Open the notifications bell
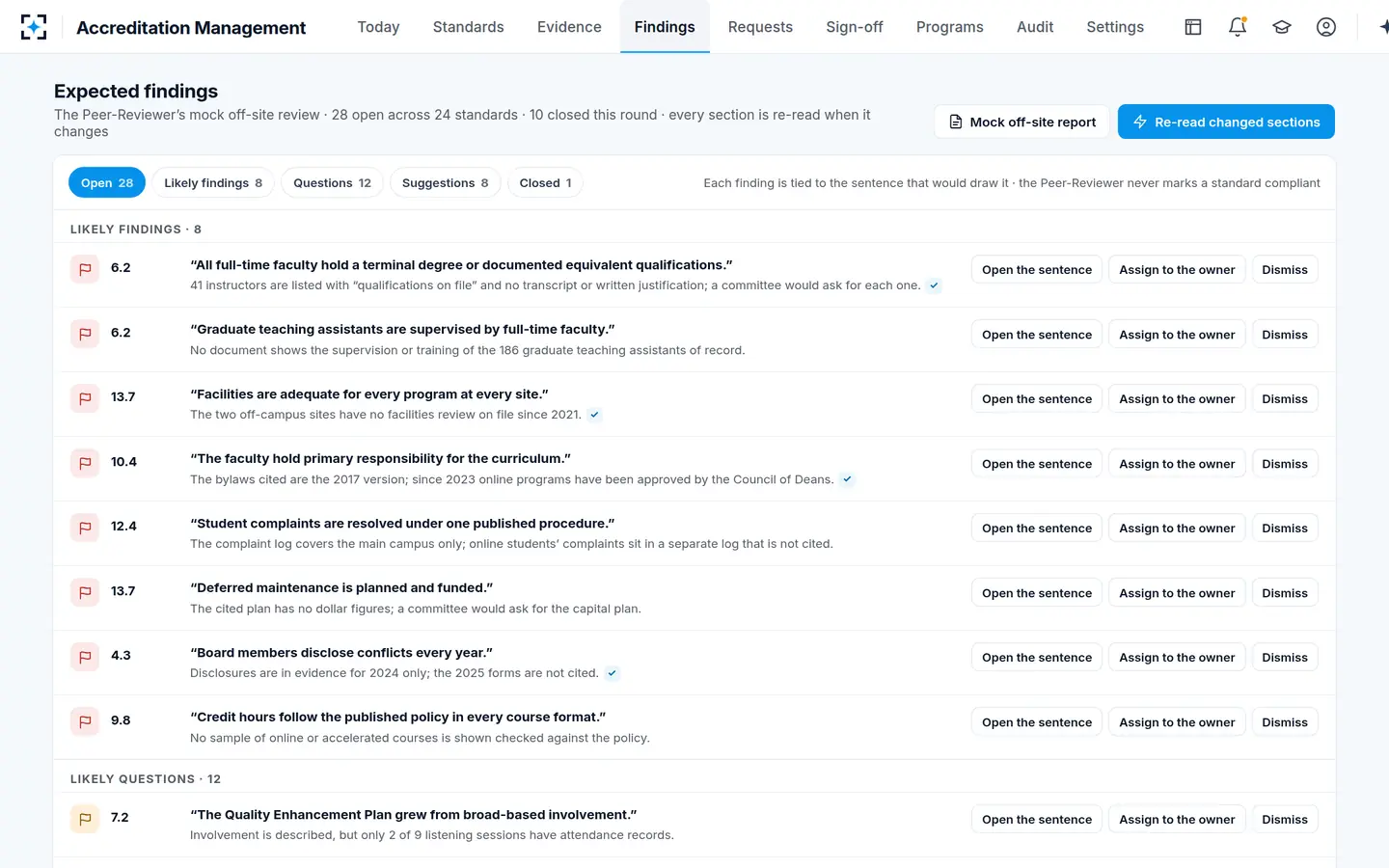Viewport: 1389px width, 868px height. click(1238, 27)
